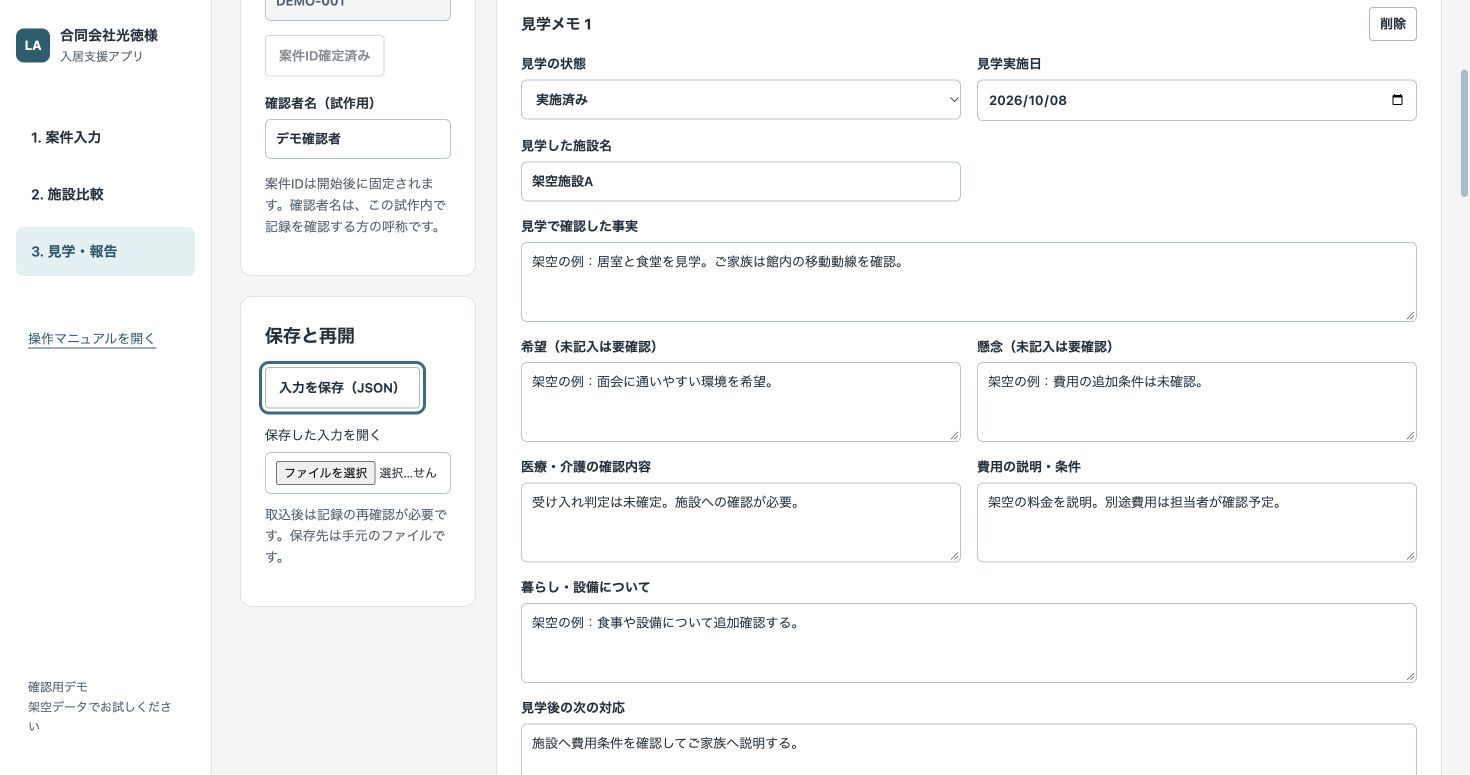The width and height of the screenshot is (1470, 775).
Task: Edit the 医療・介護の確認内容 text area
Action: [x=741, y=522]
